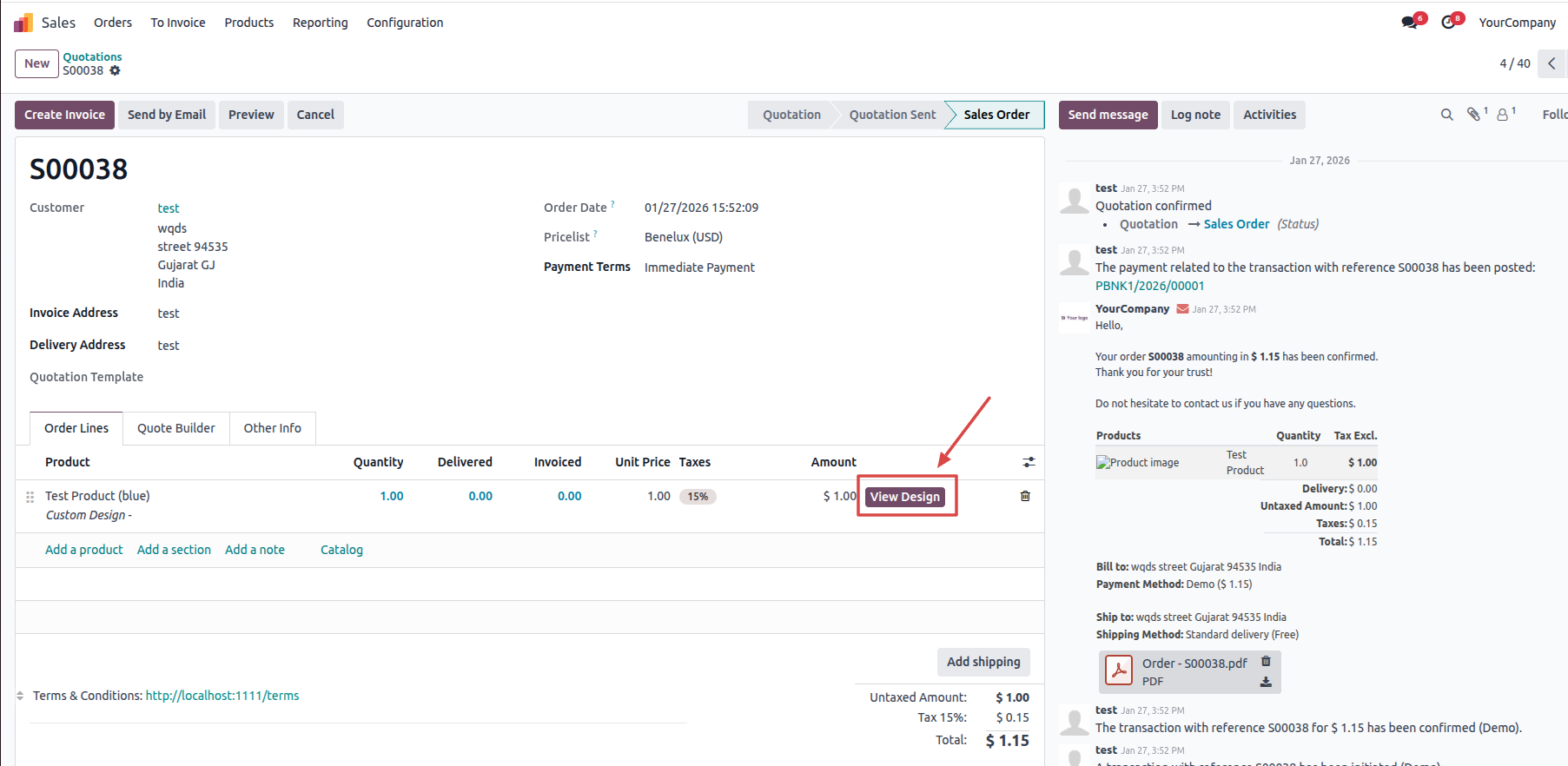Viewport: 1568px width, 766px height.
Task: Open the Configuration menu
Action: [x=405, y=23]
